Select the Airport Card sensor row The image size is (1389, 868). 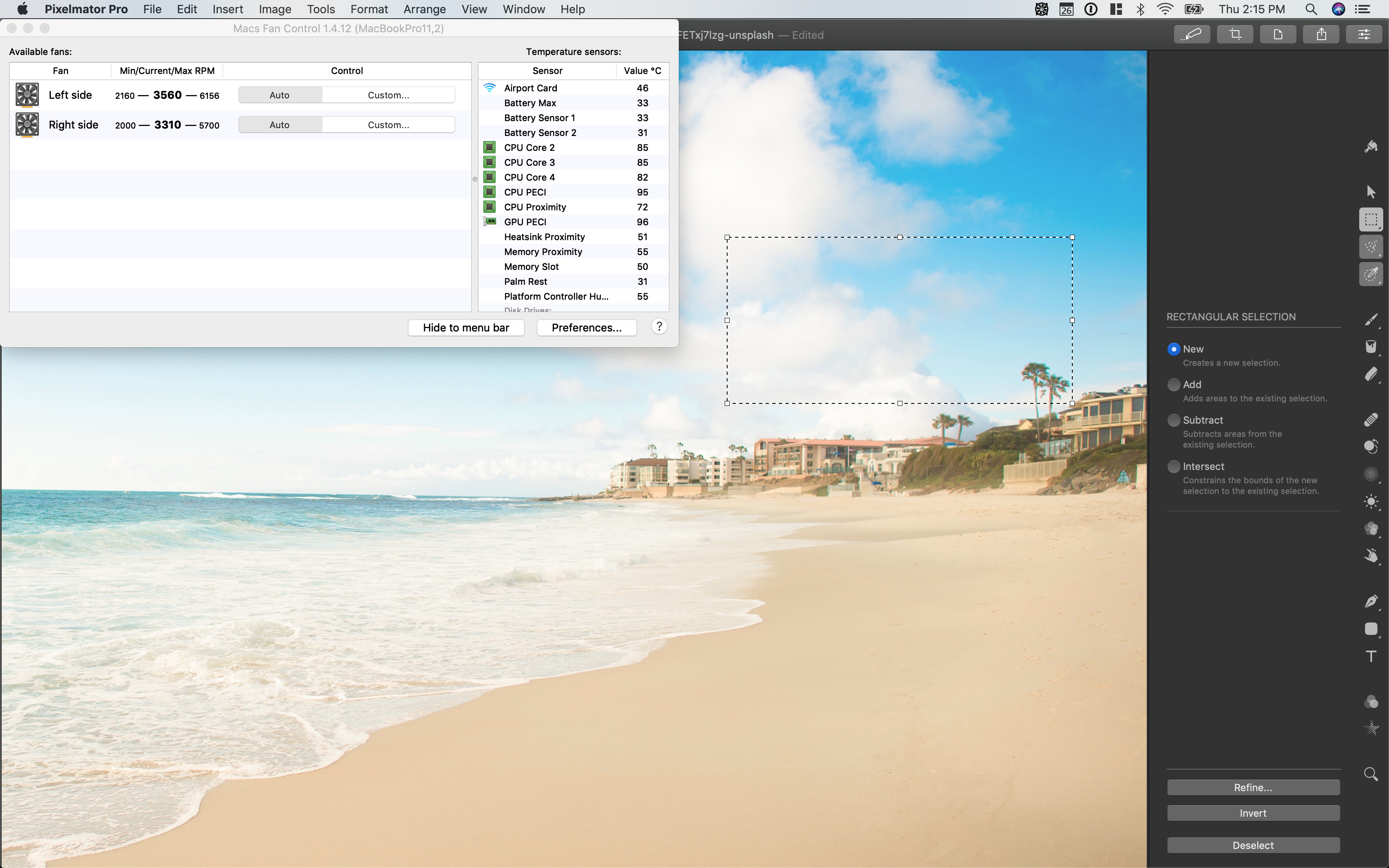(x=573, y=88)
